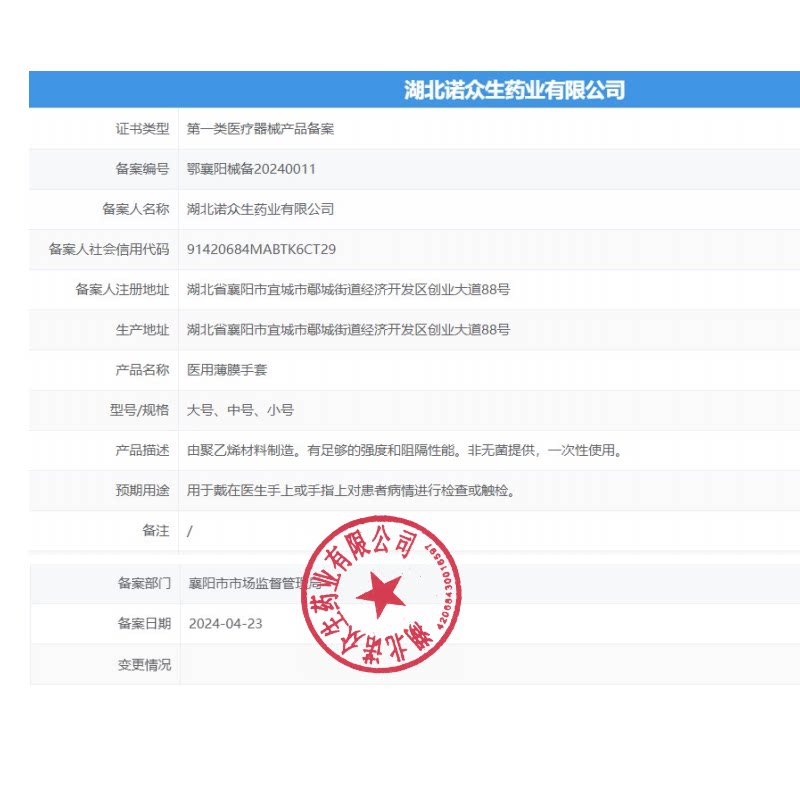
Task: Select the 备案编号 label
Action: click(x=142, y=169)
